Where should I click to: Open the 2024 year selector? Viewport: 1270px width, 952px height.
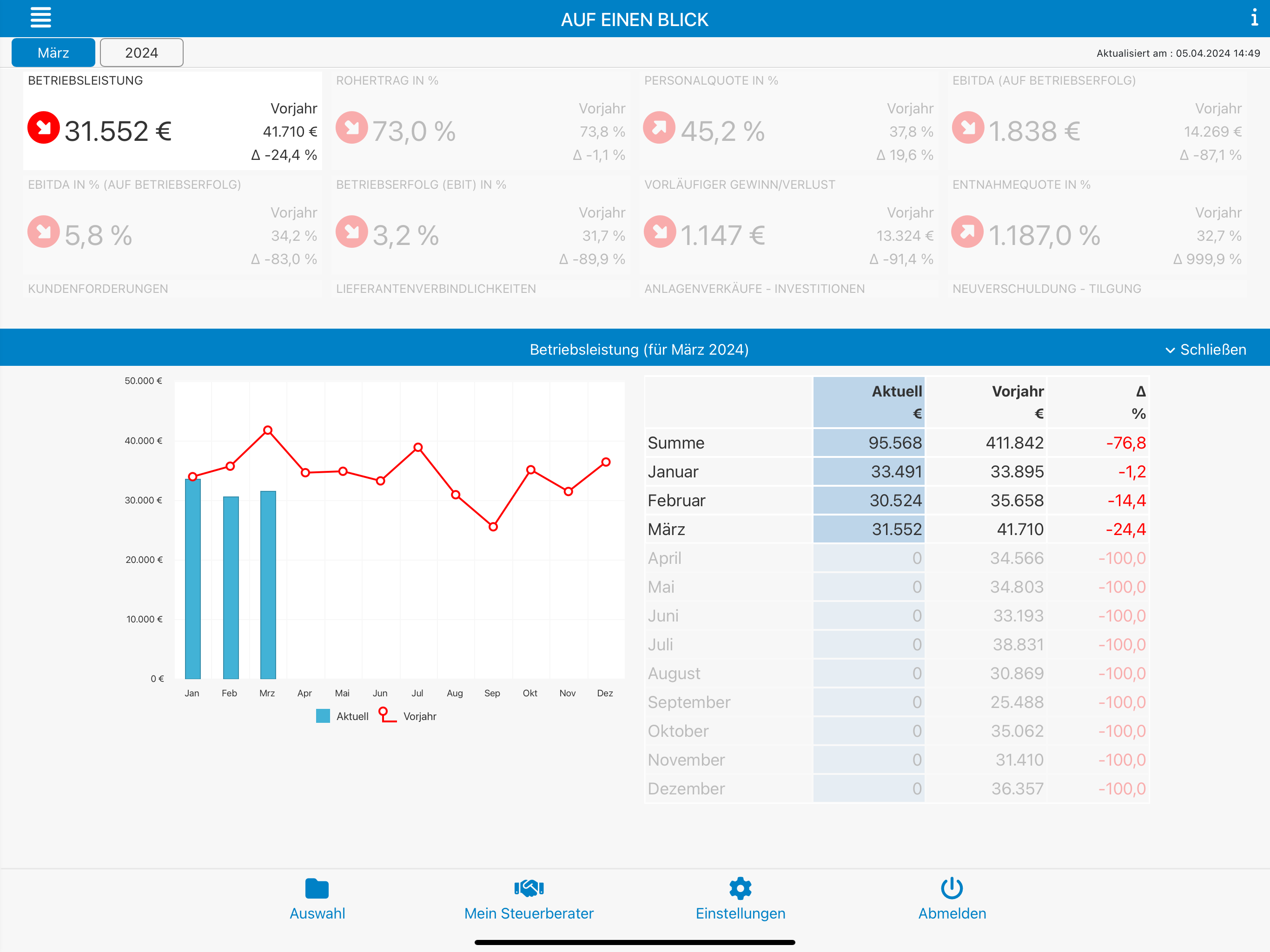[142, 53]
